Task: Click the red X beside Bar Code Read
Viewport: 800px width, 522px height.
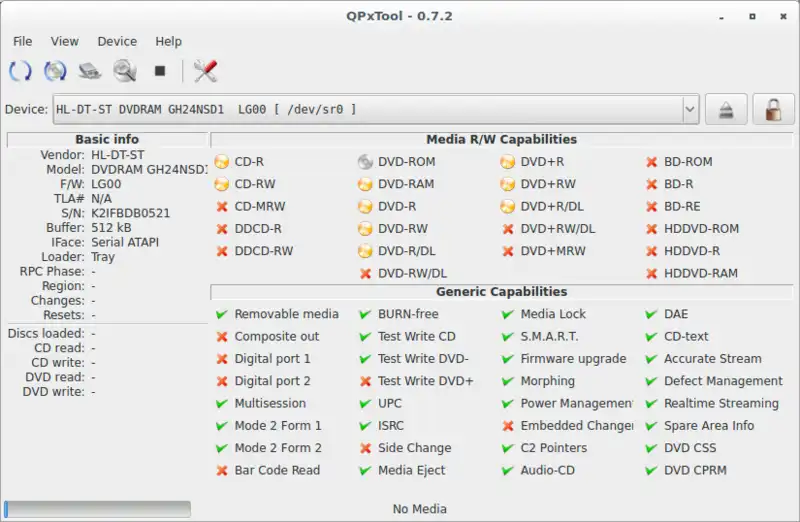Action: click(x=221, y=470)
